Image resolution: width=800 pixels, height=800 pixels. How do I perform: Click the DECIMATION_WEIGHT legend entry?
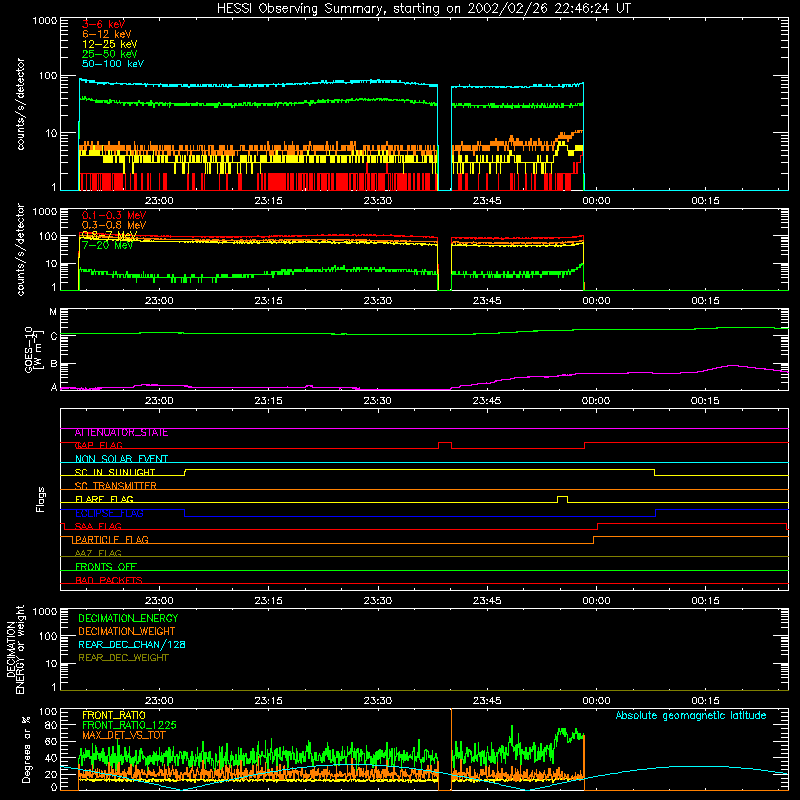coord(127,632)
